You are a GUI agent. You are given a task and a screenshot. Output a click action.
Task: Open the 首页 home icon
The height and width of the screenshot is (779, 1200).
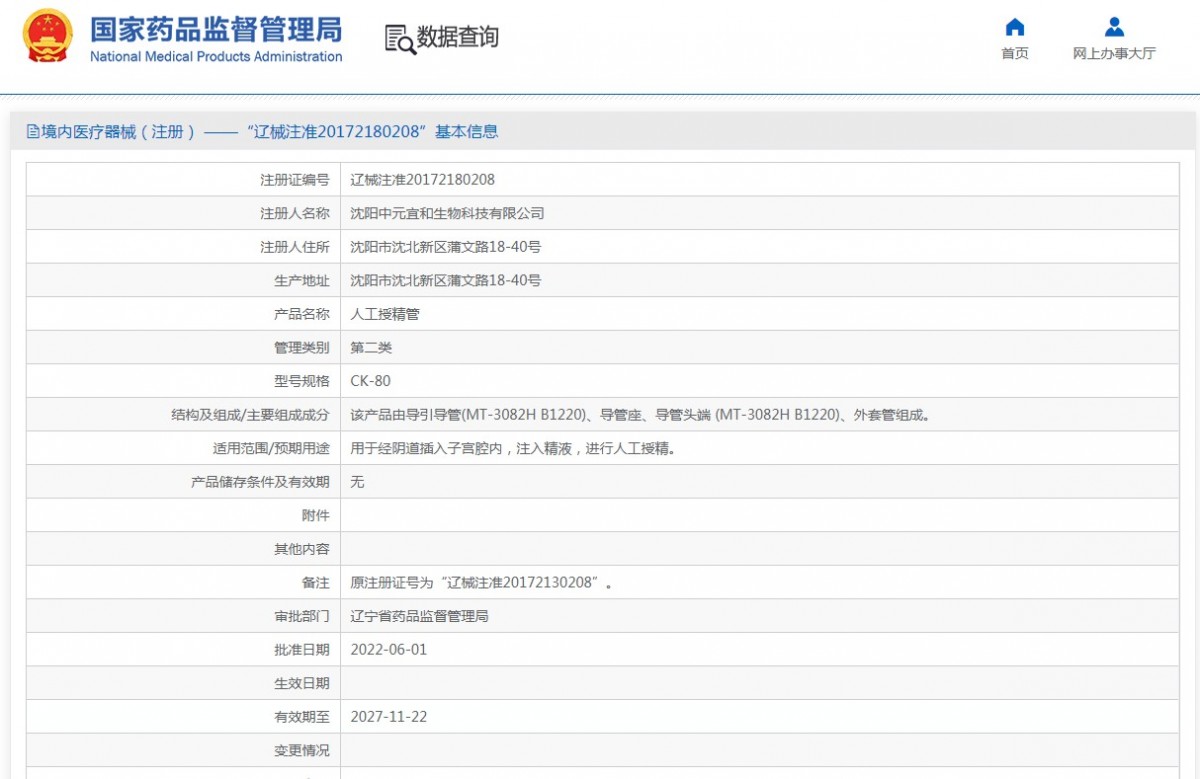click(x=1015, y=27)
